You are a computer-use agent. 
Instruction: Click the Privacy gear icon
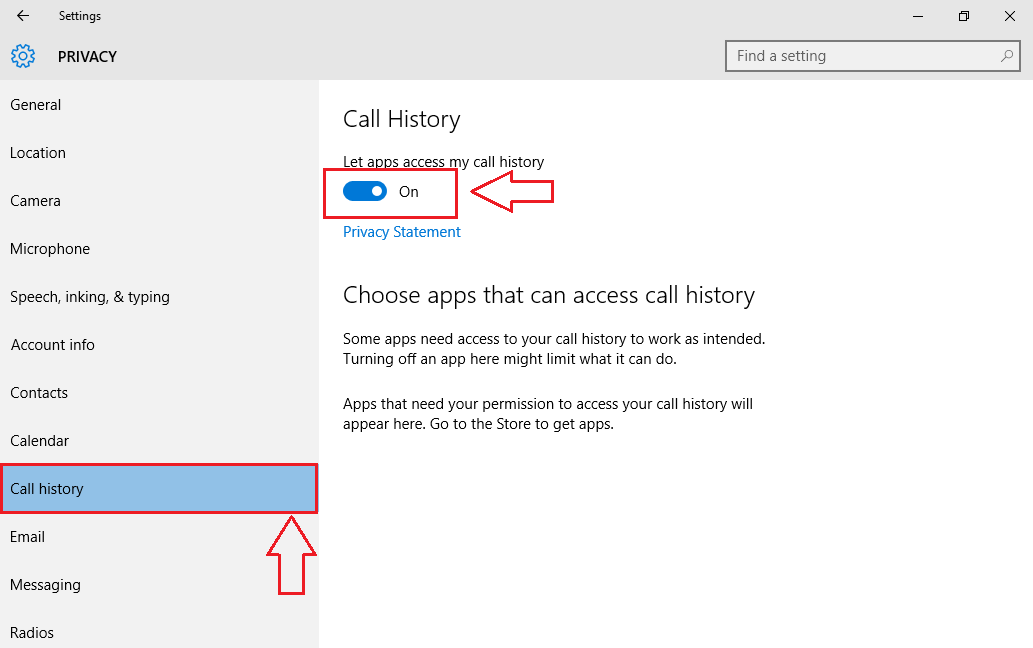pos(23,57)
